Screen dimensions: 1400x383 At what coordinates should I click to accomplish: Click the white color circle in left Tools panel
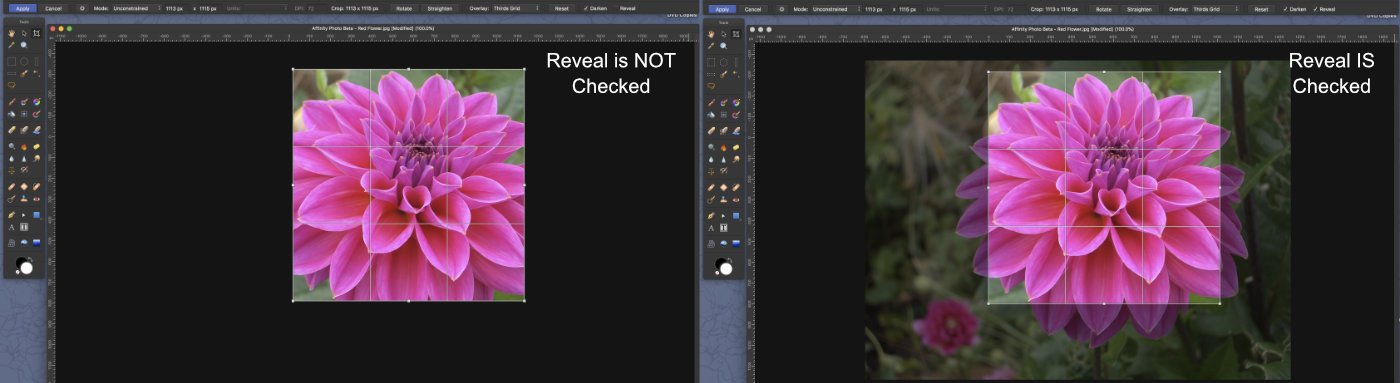pos(26,268)
